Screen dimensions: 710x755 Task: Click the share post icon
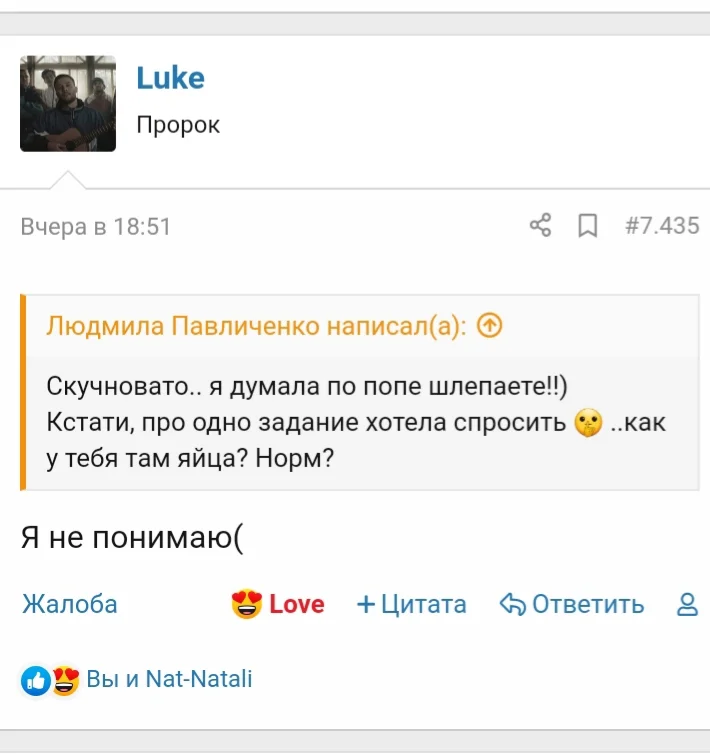[x=540, y=226]
